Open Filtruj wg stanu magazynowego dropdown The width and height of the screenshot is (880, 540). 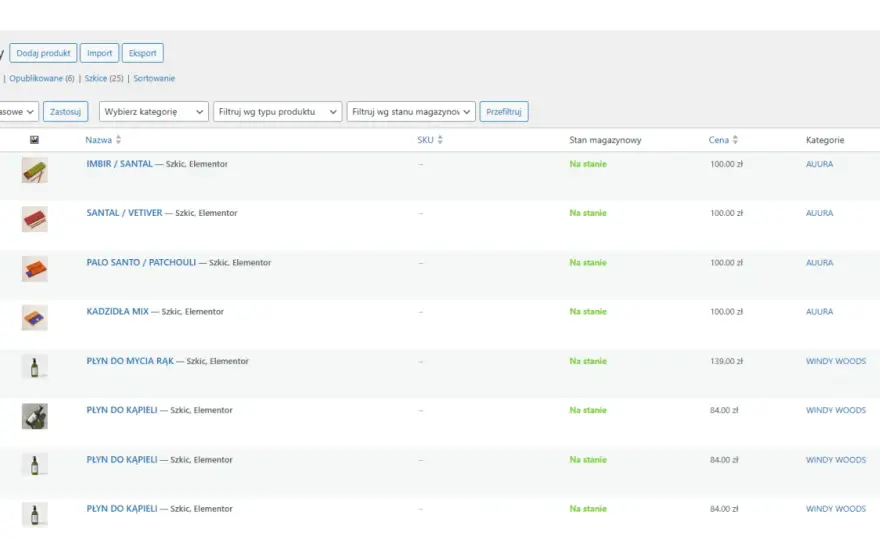click(411, 112)
